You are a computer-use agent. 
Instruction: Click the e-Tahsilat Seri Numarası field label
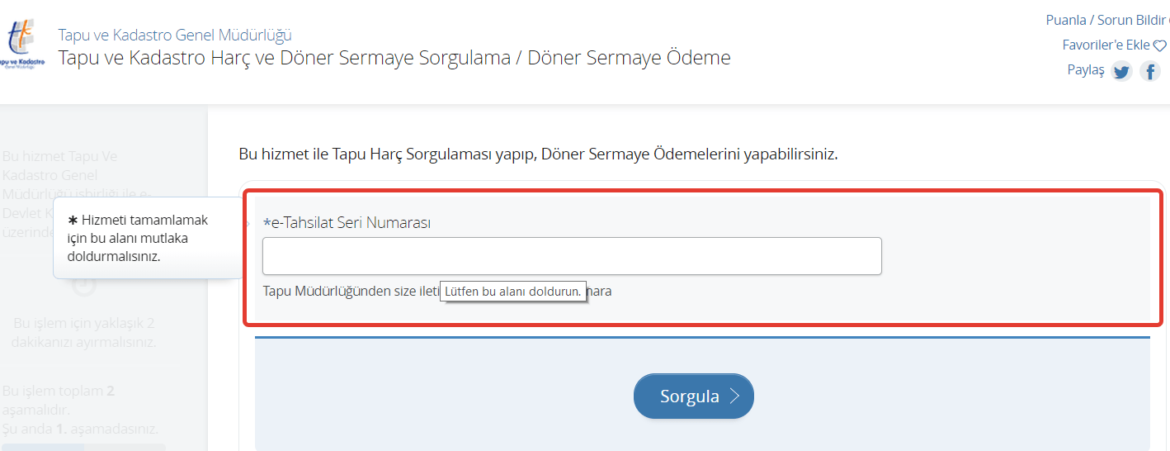coord(350,222)
